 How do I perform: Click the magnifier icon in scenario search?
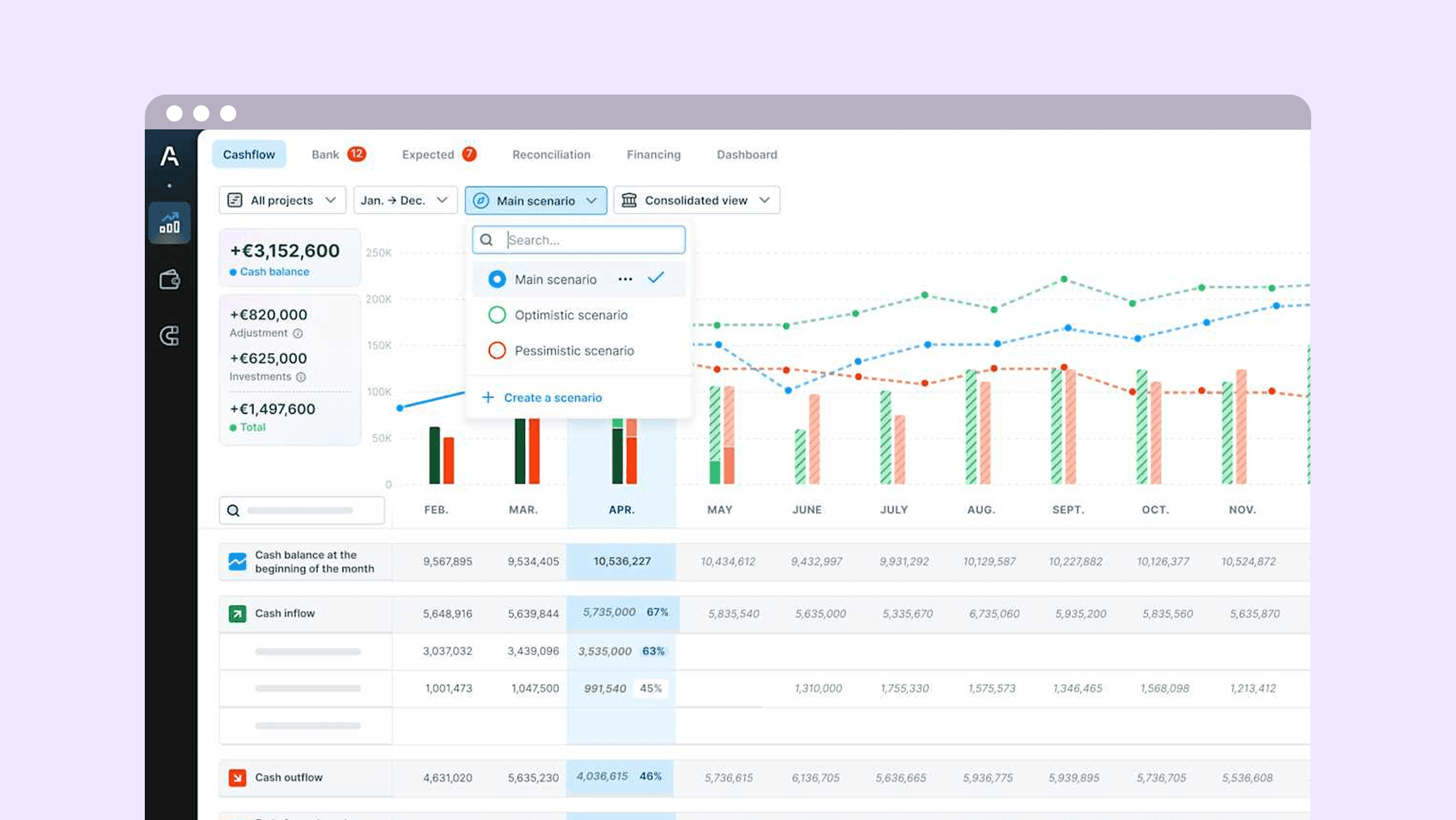tap(487, 240)
